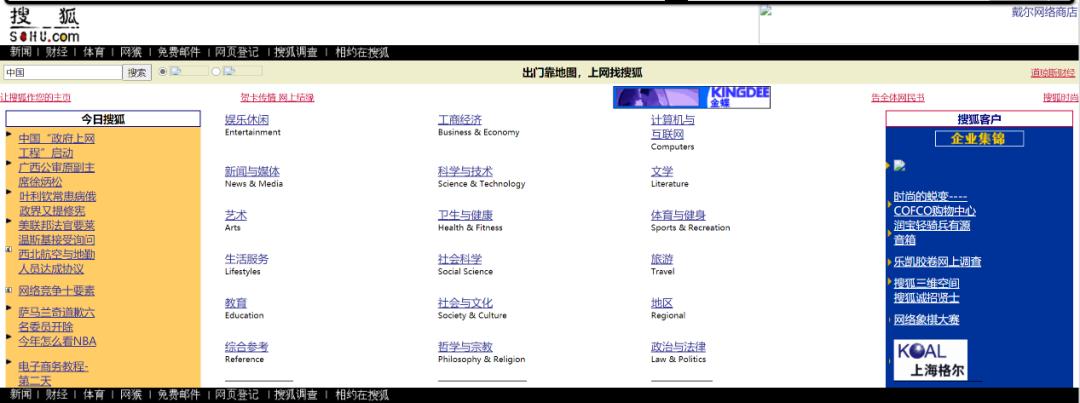The width and height of the screenshot is (1080, 403).
Task: Open the 社会与文化 Society & Culture category
Action: 466,303
